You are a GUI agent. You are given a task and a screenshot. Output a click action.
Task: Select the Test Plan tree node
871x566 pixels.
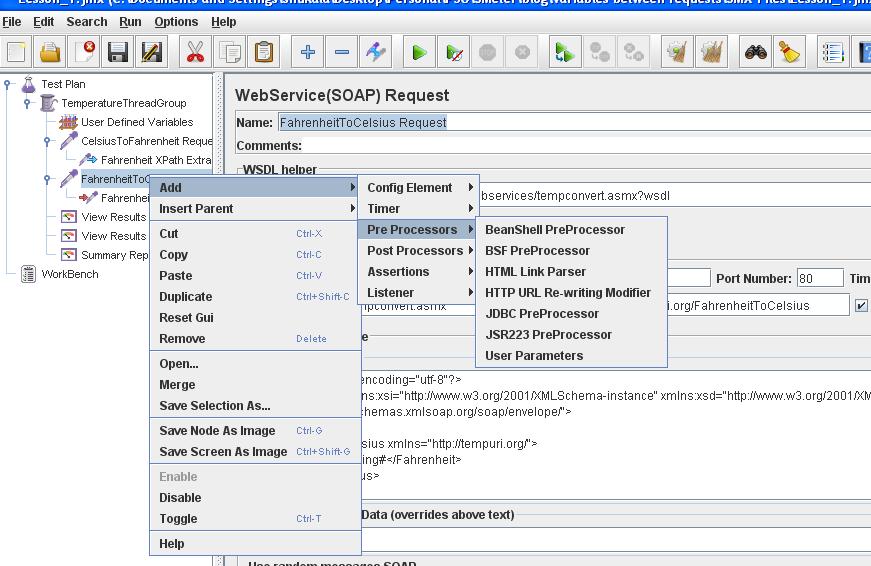tap(63, 84)
